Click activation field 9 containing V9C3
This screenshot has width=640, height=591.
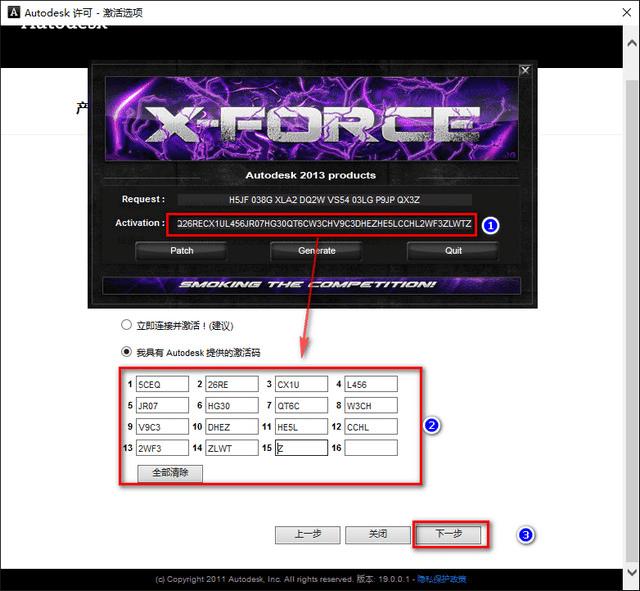[162, 427]
